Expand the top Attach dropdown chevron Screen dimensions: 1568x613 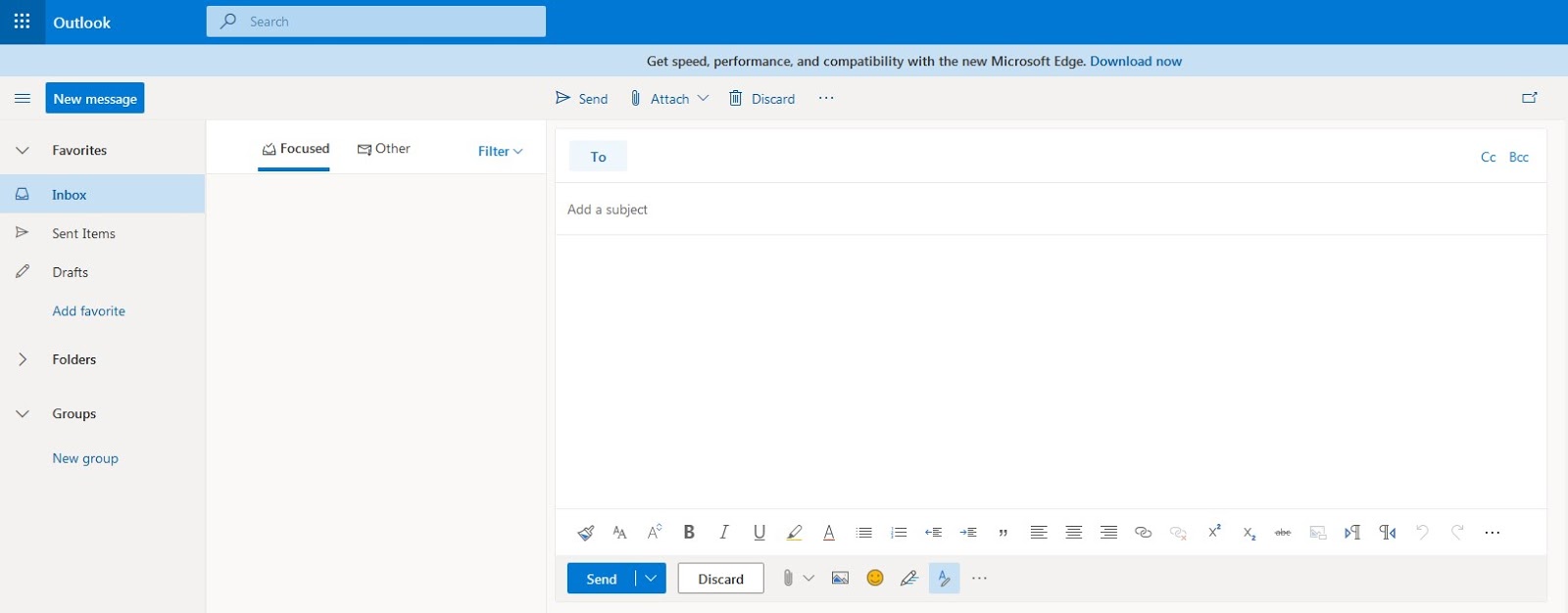[x=703, y=99]
